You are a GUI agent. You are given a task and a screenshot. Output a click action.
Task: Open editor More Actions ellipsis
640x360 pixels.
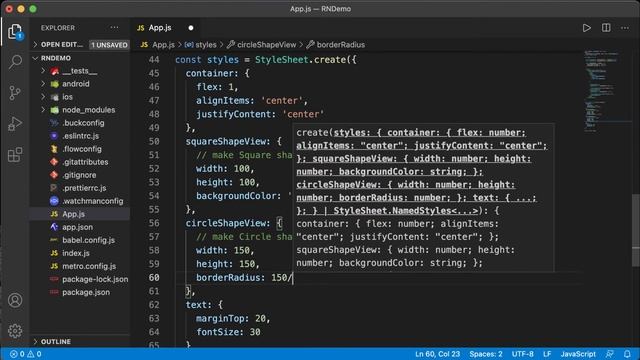pyautogui.click(x=625, y=28)
